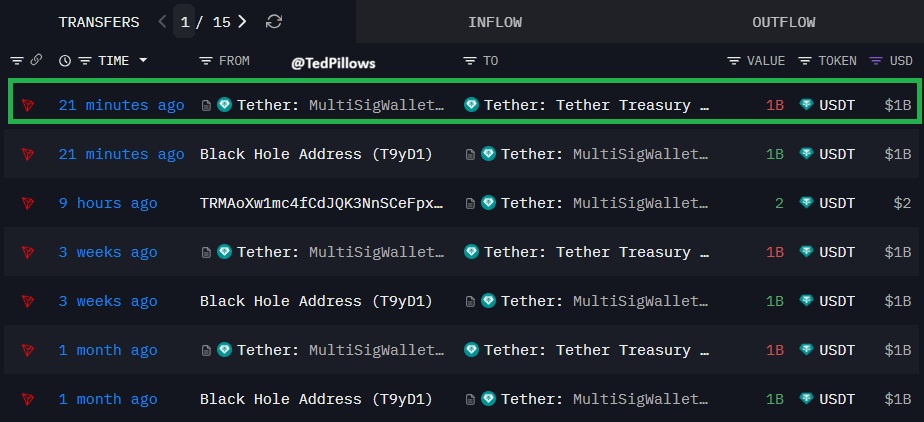Open the VALUE column filter

coord(734,60)
